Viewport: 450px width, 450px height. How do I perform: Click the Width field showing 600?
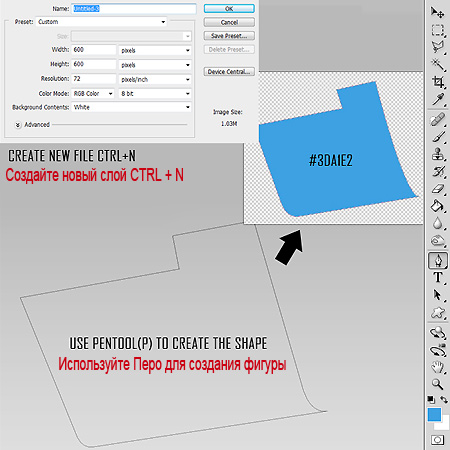[x=94, y=50]
